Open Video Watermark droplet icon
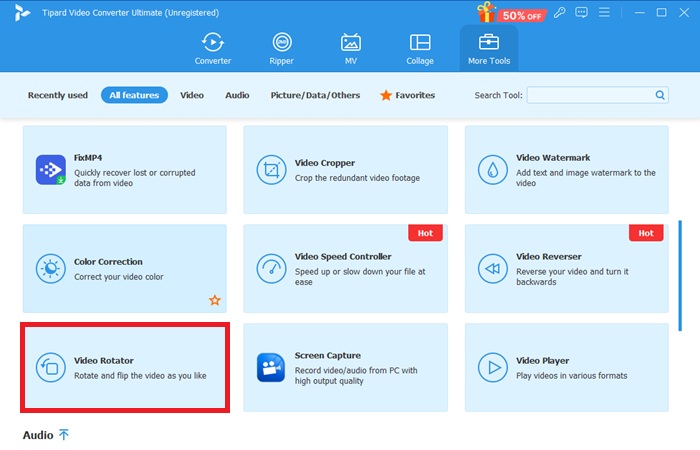Image resolution: width=700 pixels, height=450 pixels. tap(492, 170)
